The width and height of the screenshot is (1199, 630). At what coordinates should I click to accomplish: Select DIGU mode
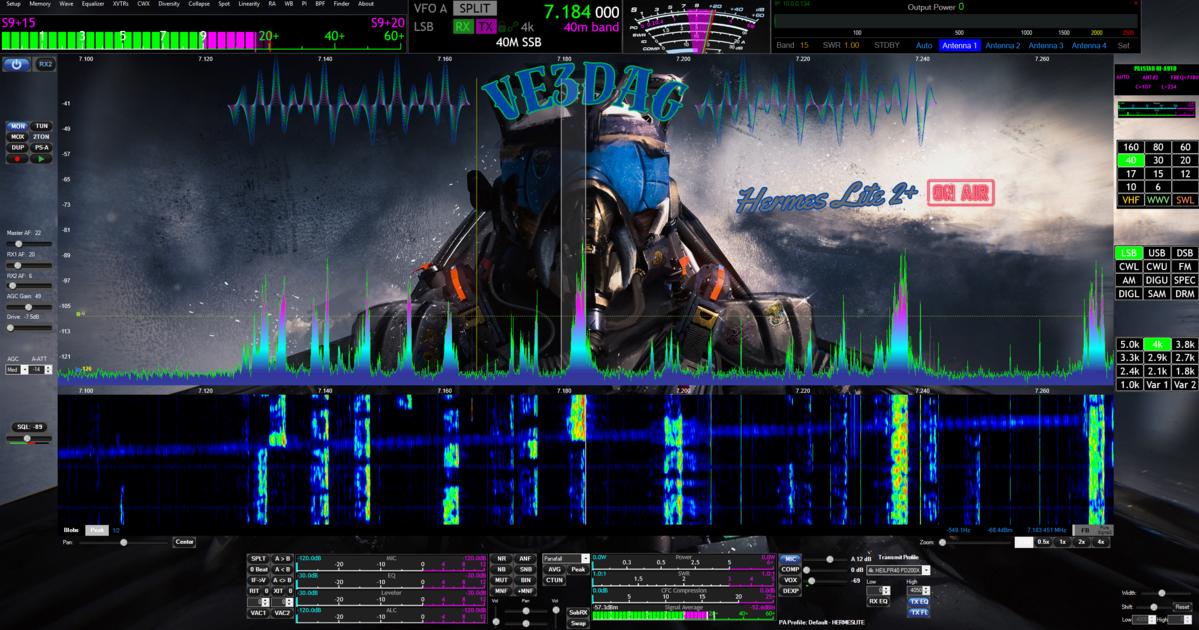(1156, 280)
